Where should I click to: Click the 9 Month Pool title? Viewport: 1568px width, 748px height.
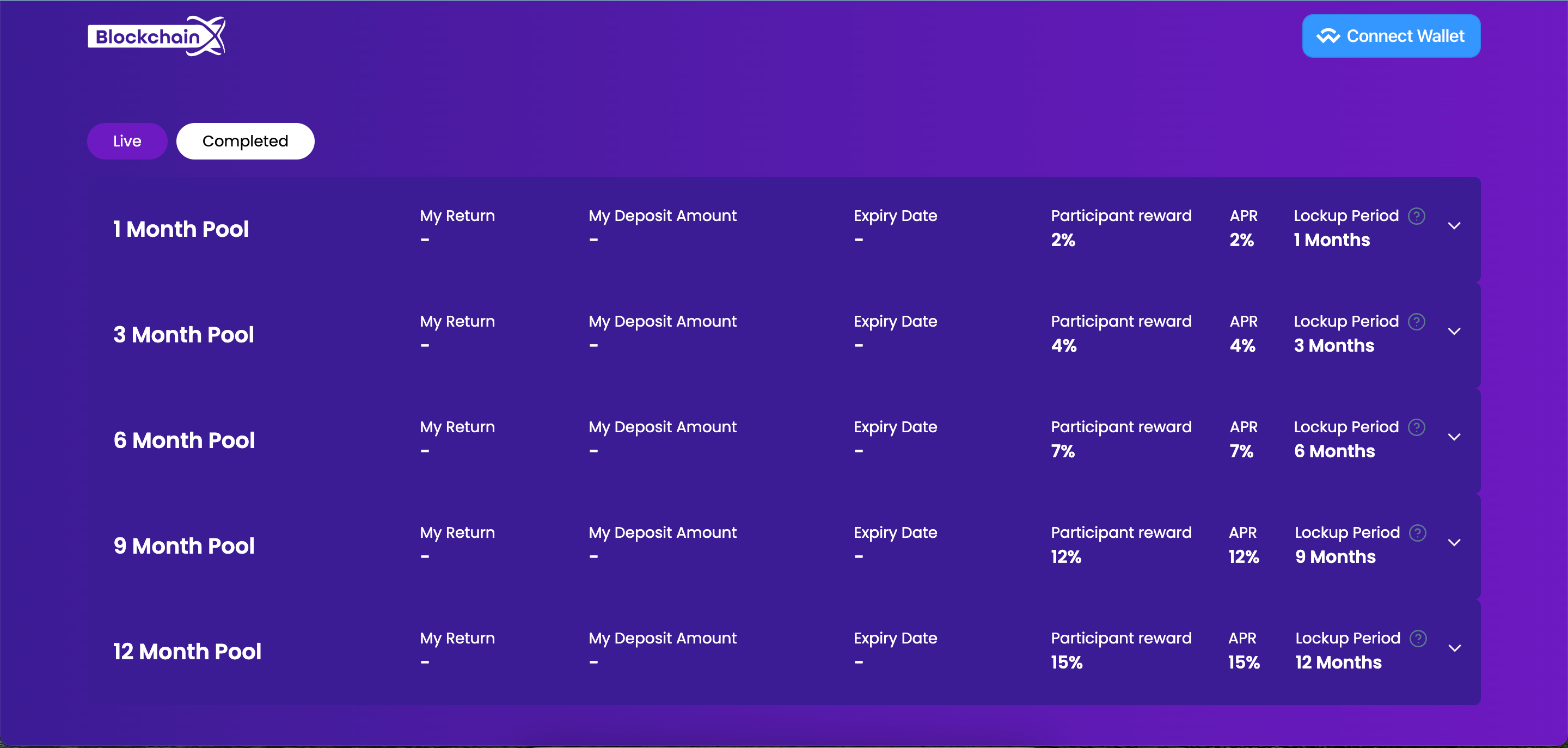coord(184,546)
